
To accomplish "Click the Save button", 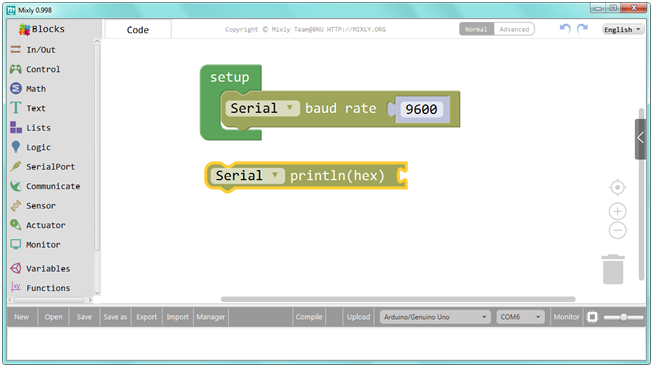I will (x=84, y=317).
